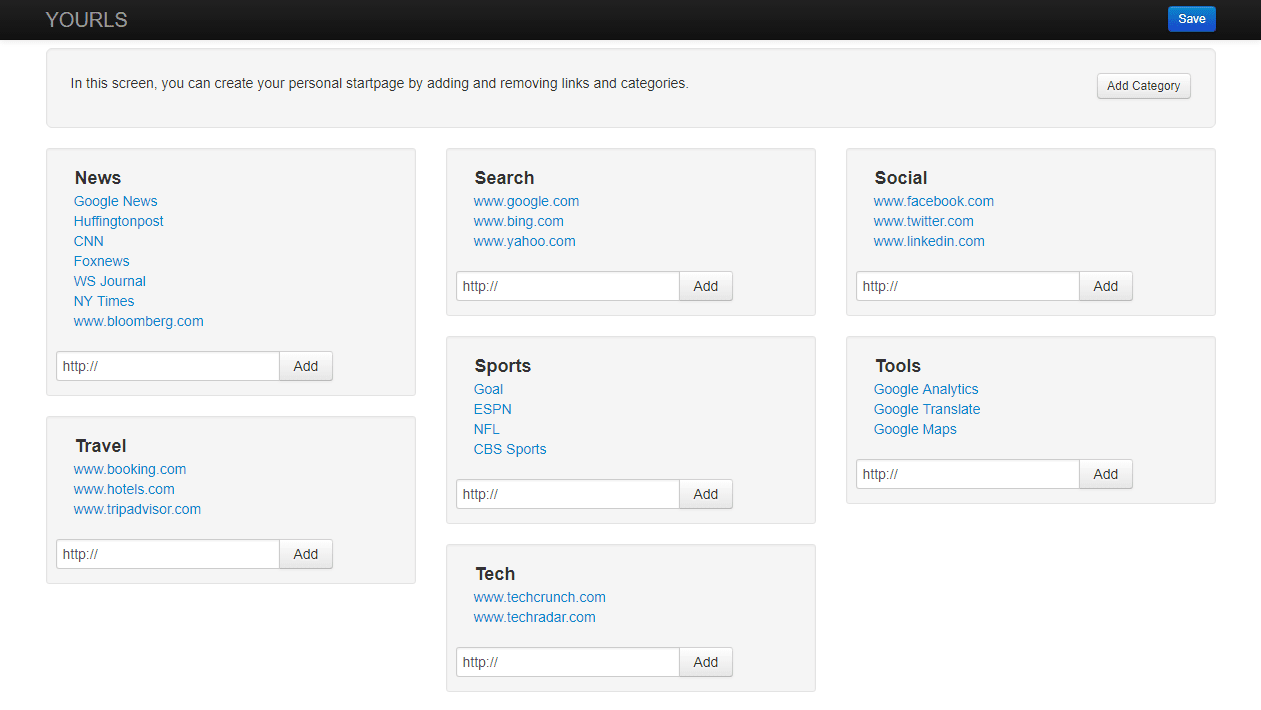1261x710 pixels.
Task: Click Add in the Search category
Action: [x=706, y=286]
